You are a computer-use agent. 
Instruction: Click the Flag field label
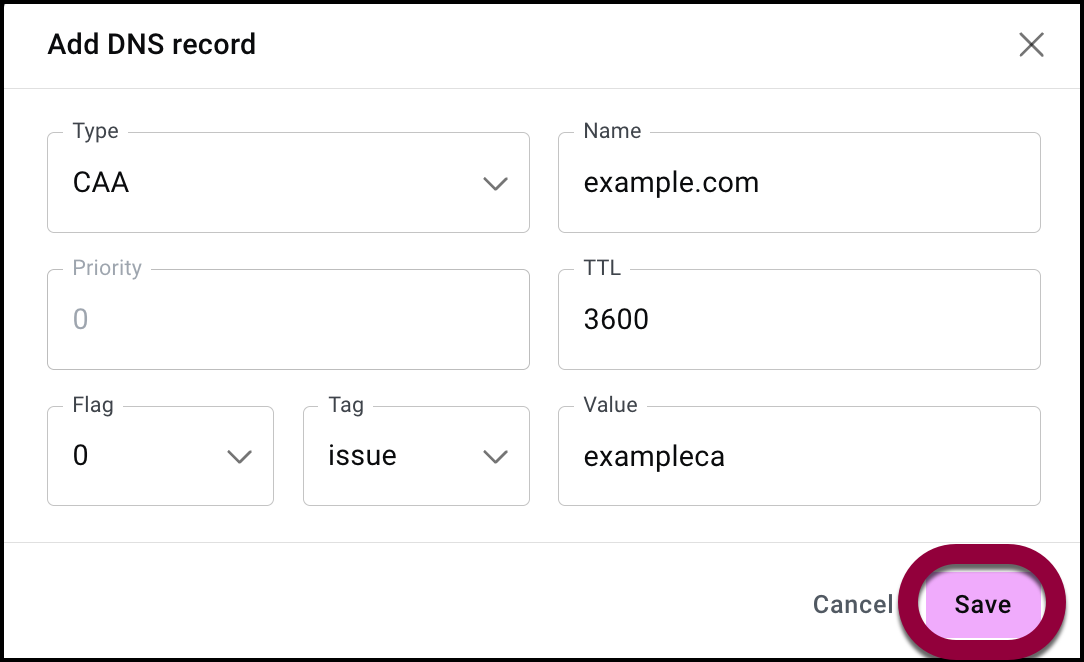[x=93, y=405]
